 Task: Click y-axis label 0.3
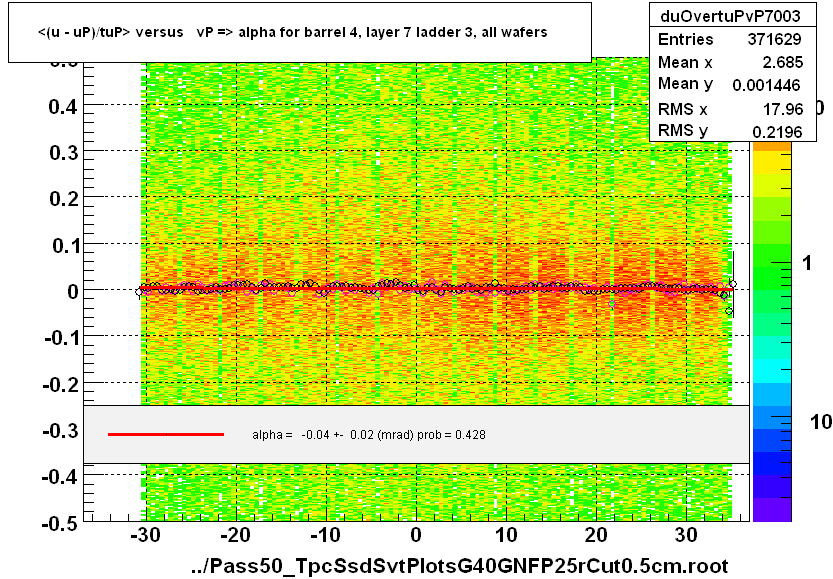tap(64, 153)
